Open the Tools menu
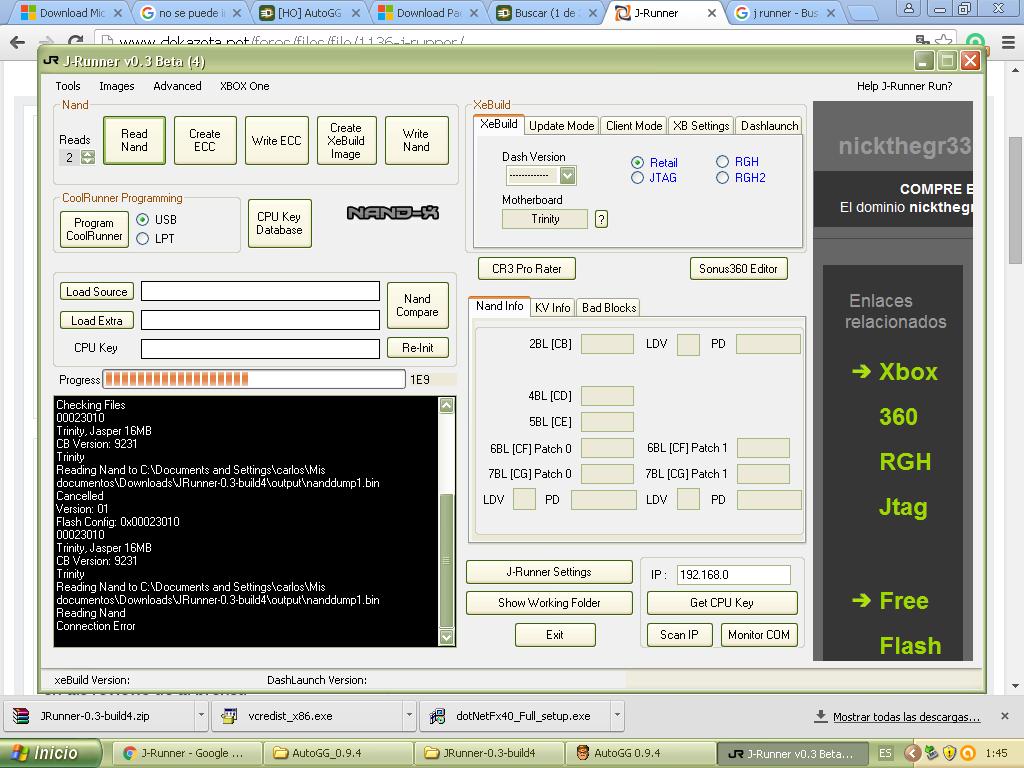Viewport: 1024px width, 768px height. [x=68, y=86]
